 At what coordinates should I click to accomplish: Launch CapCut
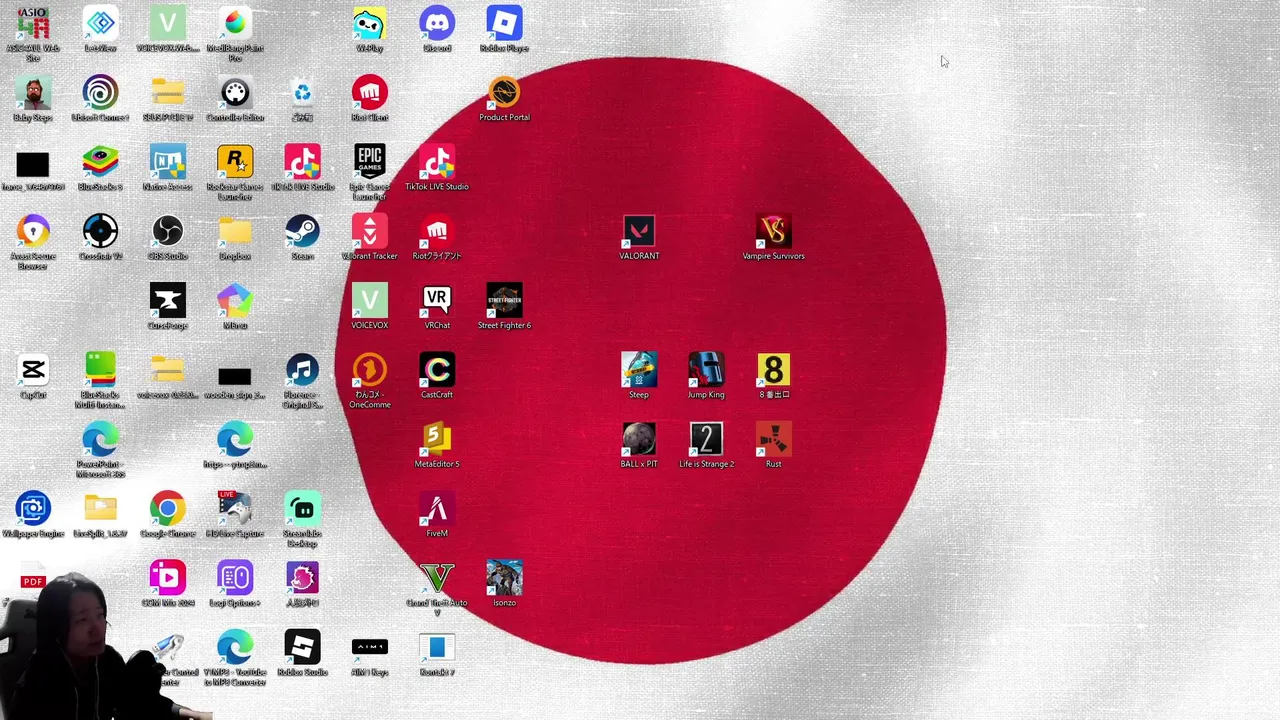33,370
